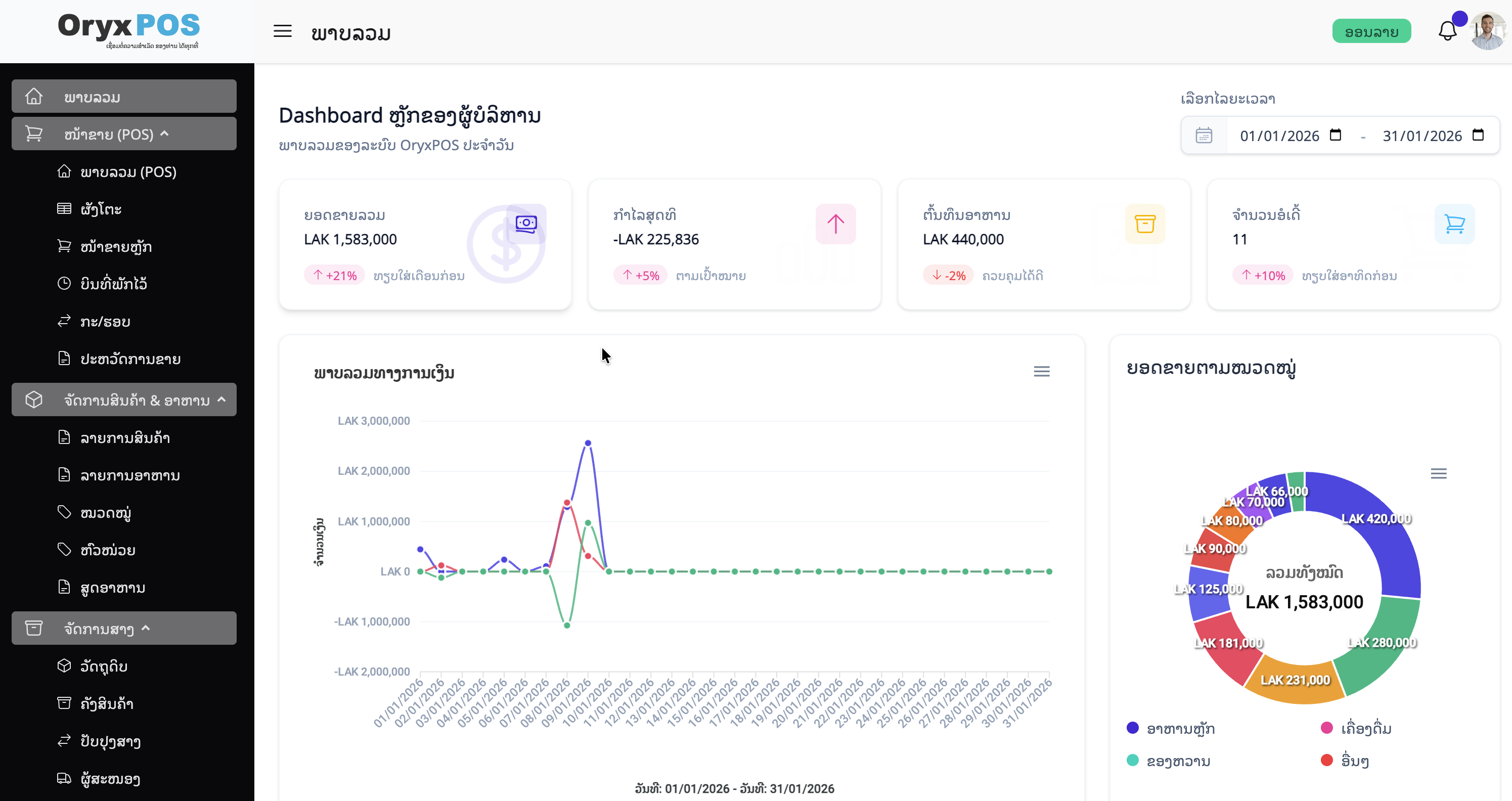Click the ບິນທີ່ພັກໄວ້ held-bills clock icon
The image size is (1512, 801).
coord(65,283)
